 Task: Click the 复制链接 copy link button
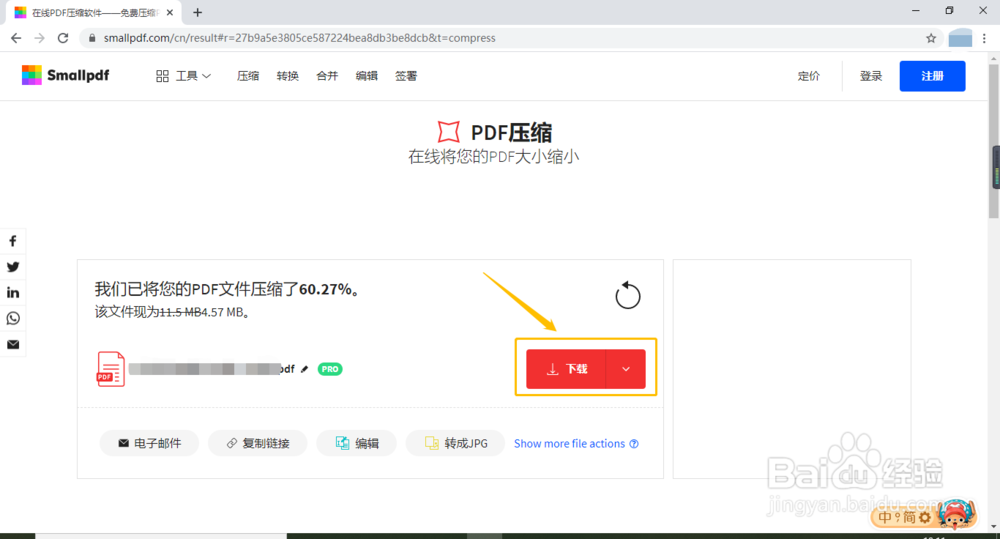tap(258, 443)
